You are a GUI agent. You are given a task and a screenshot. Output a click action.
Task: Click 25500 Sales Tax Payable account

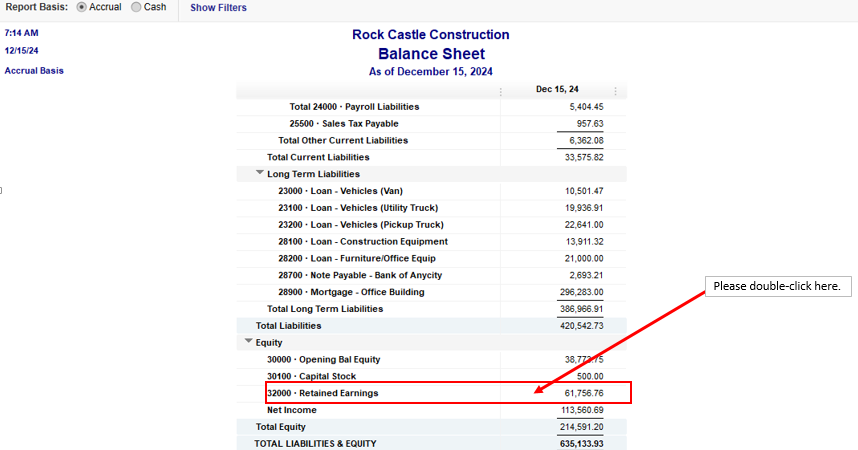(344, 124)
